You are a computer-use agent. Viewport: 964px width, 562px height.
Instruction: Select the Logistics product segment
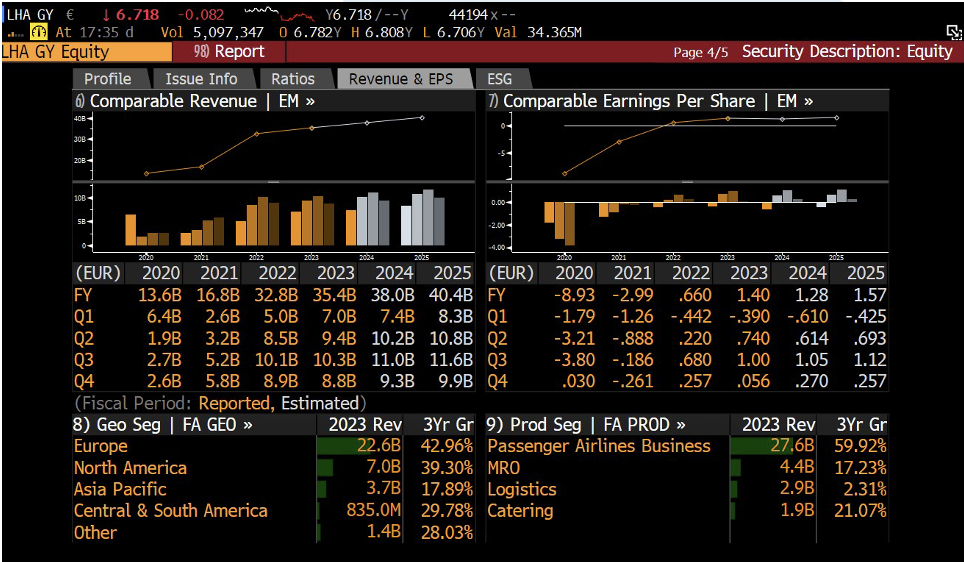(687, 489)
